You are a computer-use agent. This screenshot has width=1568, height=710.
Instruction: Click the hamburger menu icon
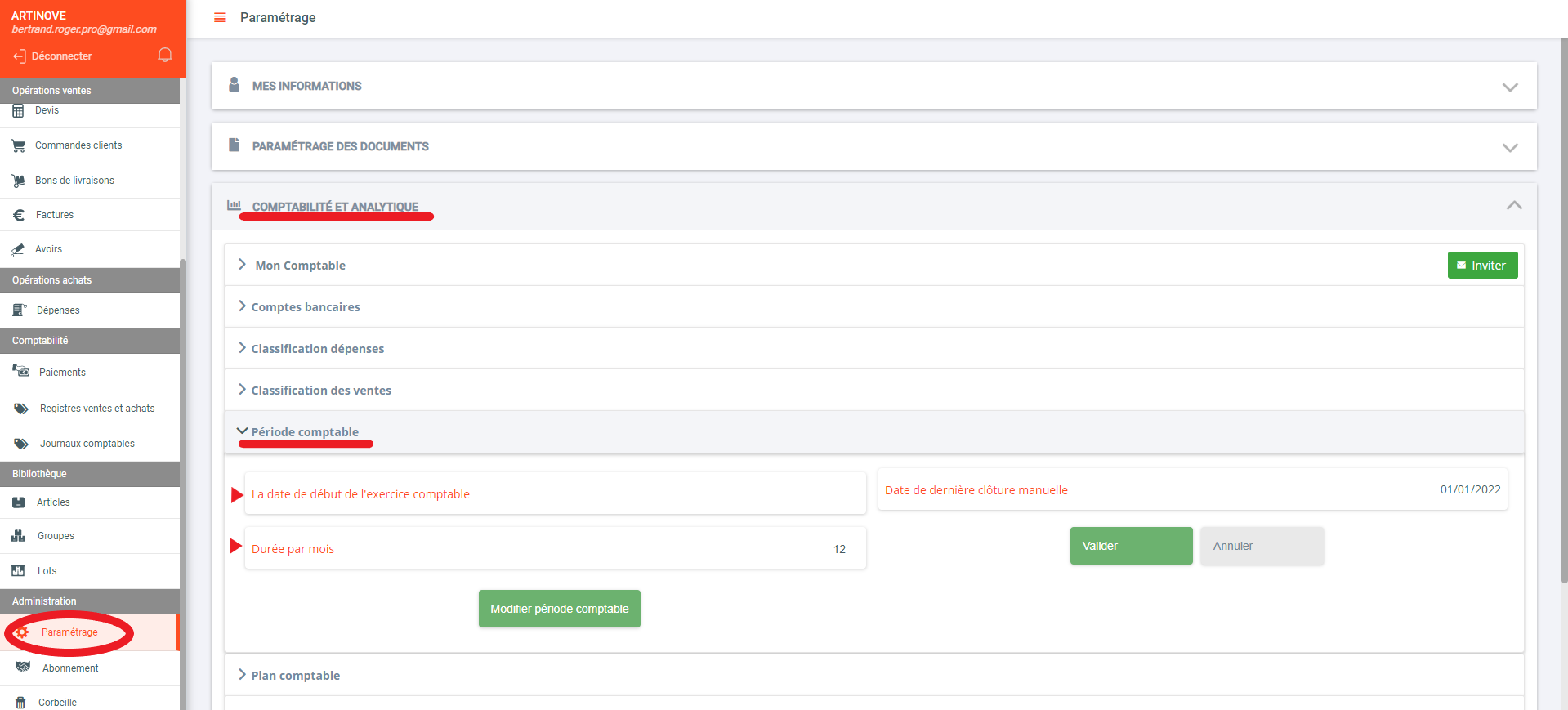pyautogui.click(x=219, y=18)
